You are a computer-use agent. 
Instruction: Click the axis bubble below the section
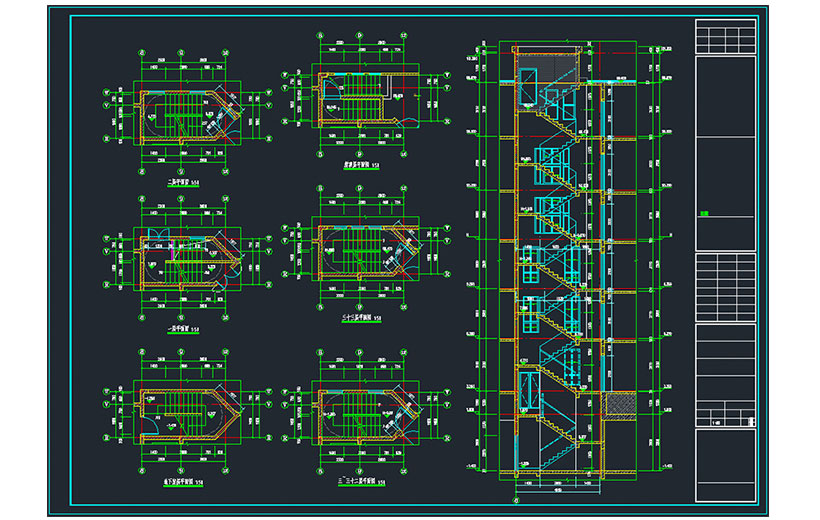[516, 500]
